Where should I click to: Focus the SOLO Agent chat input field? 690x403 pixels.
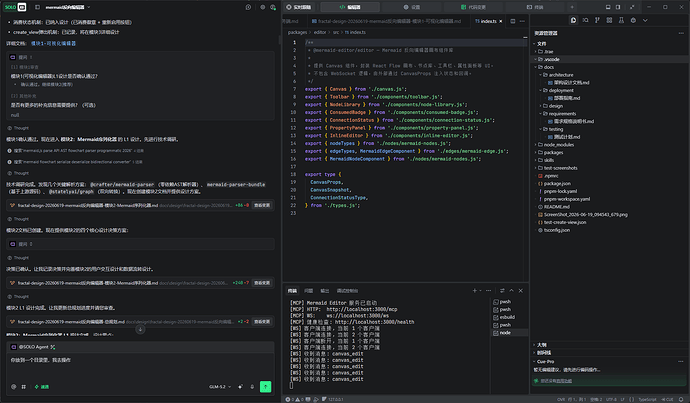[x=140, y=366]
